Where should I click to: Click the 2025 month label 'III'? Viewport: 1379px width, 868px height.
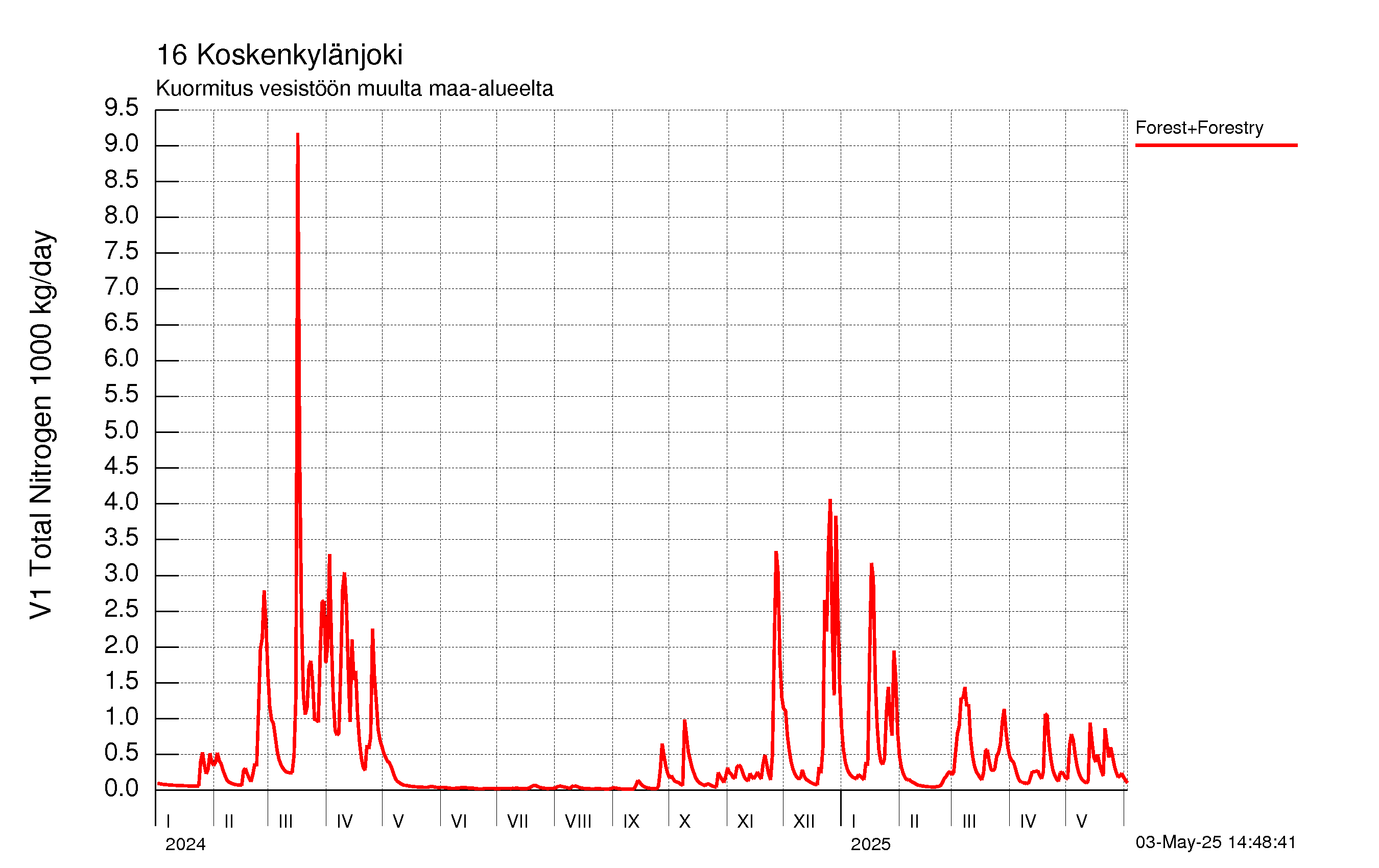(969, 822)
